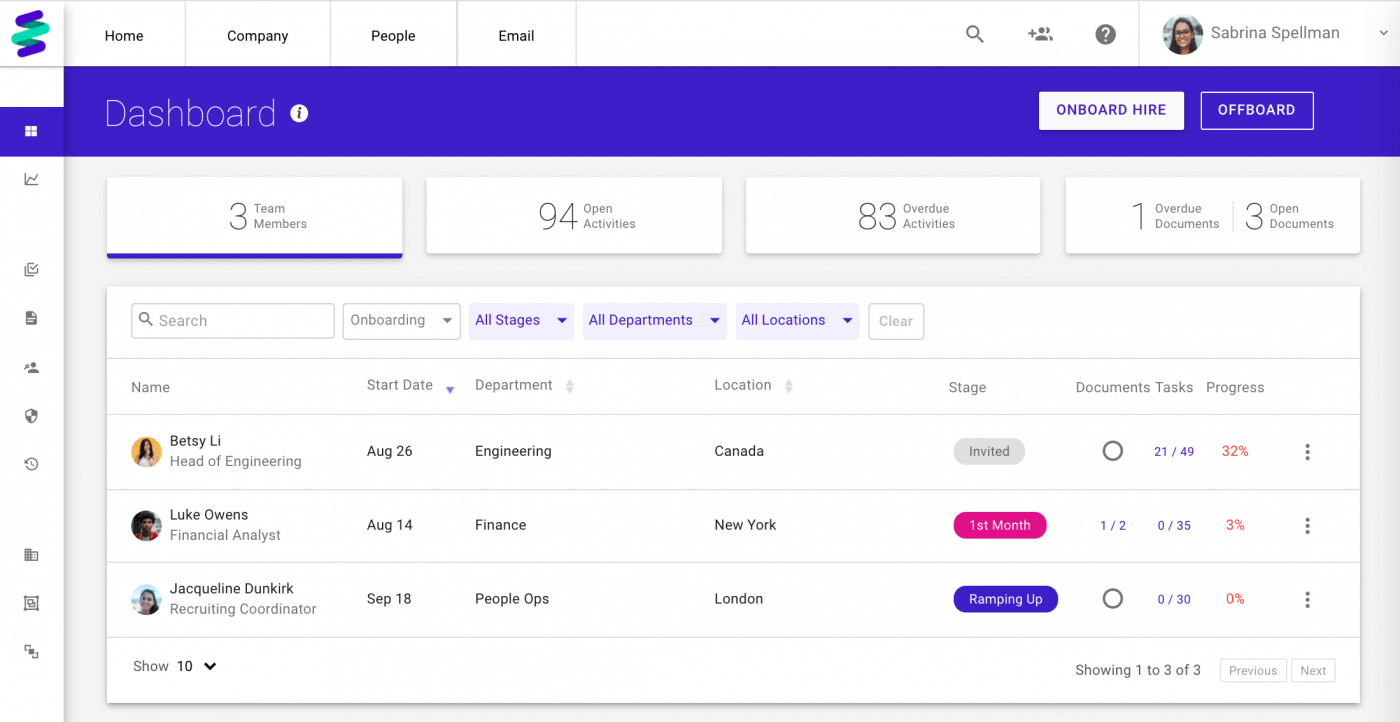The image size is (1400, 722).
Task: Open the analytics chart icon in the sidebar
Action: [x=31, y=179]
